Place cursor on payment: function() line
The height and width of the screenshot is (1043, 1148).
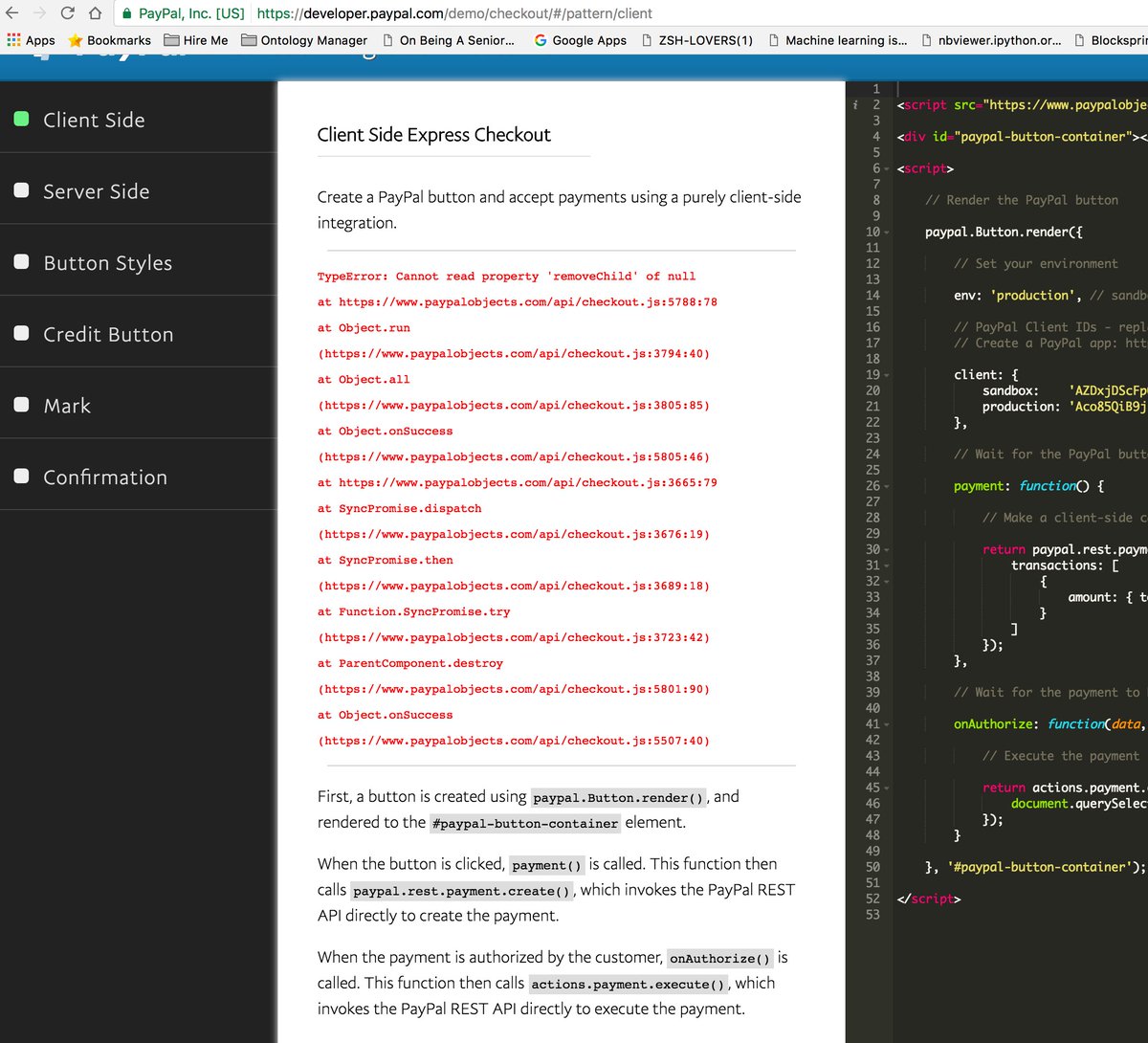pos(1028,486)
